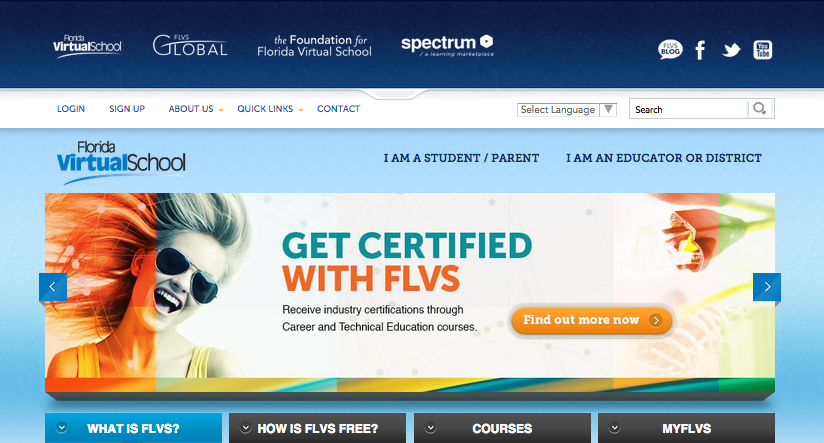
Task: Expand the What Is FLVS? tab
Action: coord(133,428)
